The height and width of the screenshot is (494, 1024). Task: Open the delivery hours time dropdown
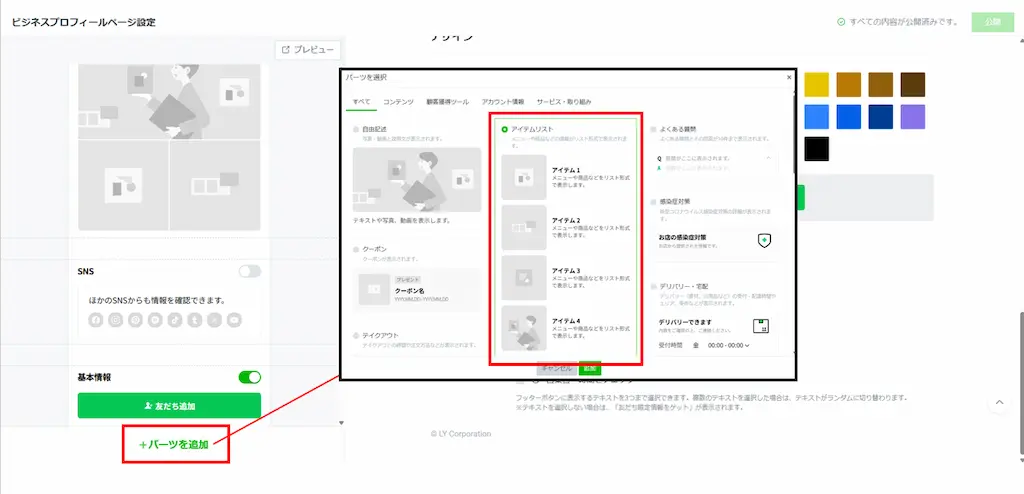(728, 346)
